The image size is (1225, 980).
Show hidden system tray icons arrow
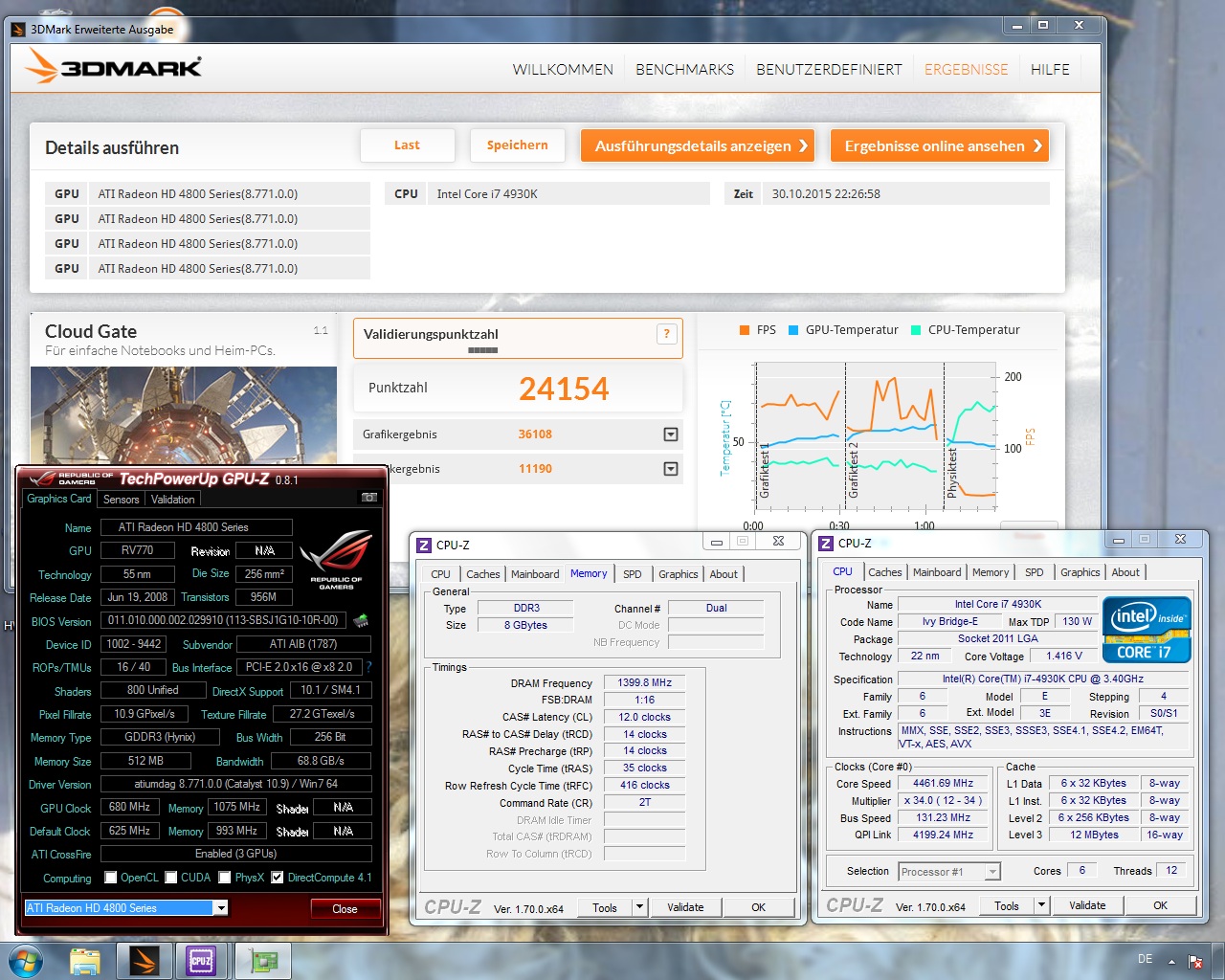(1171, 961)
